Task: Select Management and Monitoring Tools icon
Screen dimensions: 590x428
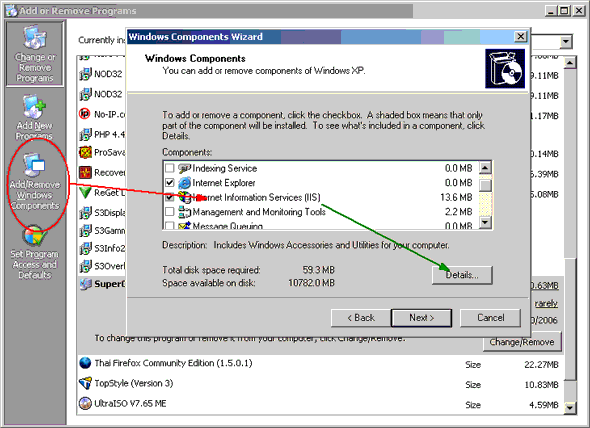Action: click(x=184, y=212)
